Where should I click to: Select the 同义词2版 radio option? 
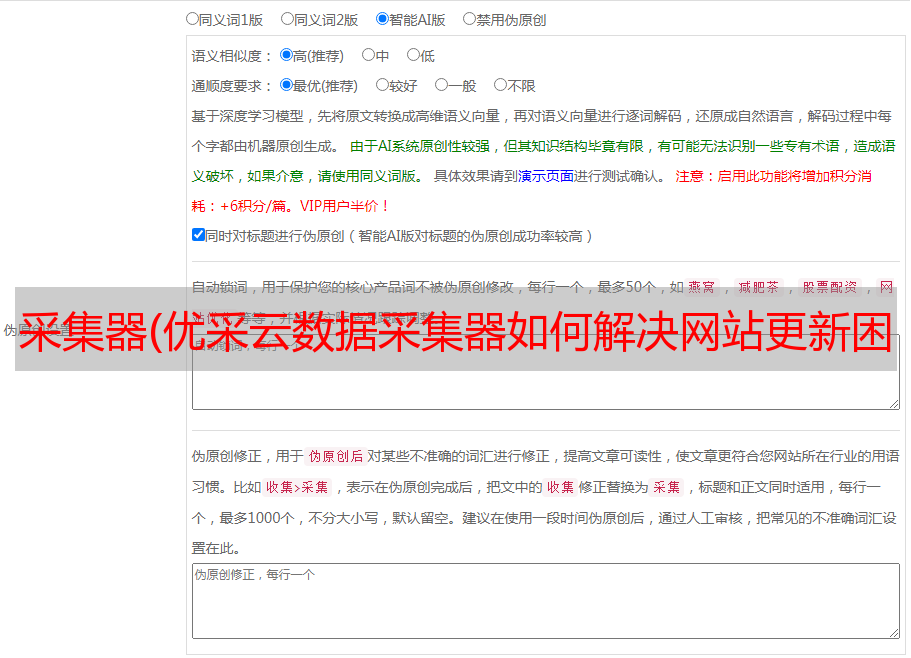pos(287,19)
